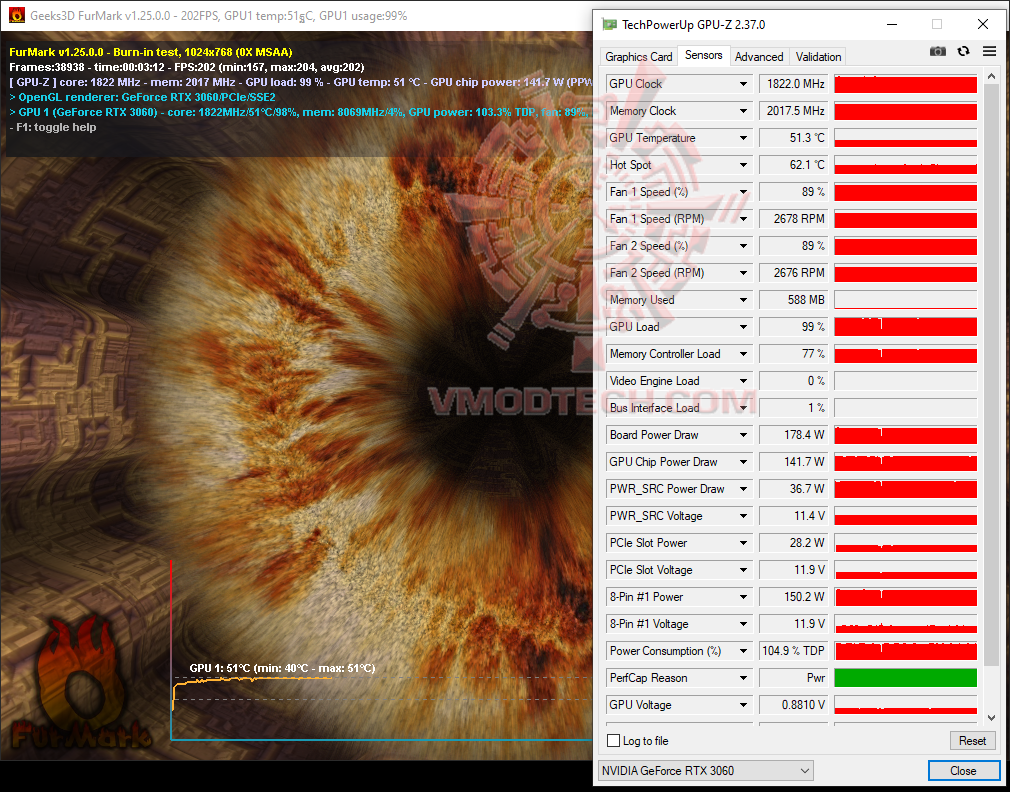Open the GPU Temperature sensor dropdown
This screenshot has width=1010, height=792.
click(743, 138)
